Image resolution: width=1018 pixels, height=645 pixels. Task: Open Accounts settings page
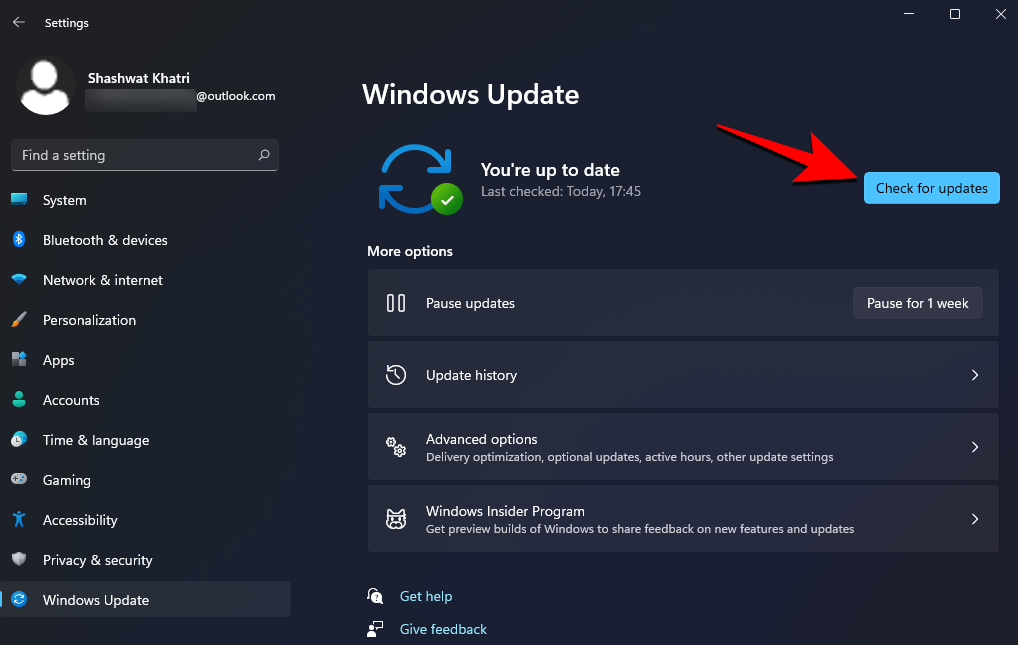(x=145, y=400)
